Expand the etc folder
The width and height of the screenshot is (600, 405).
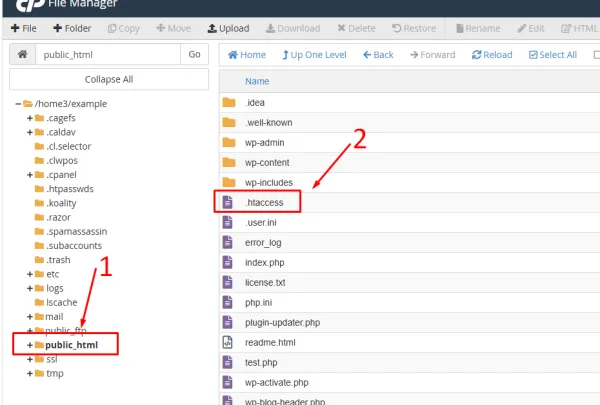pos(30,274)
